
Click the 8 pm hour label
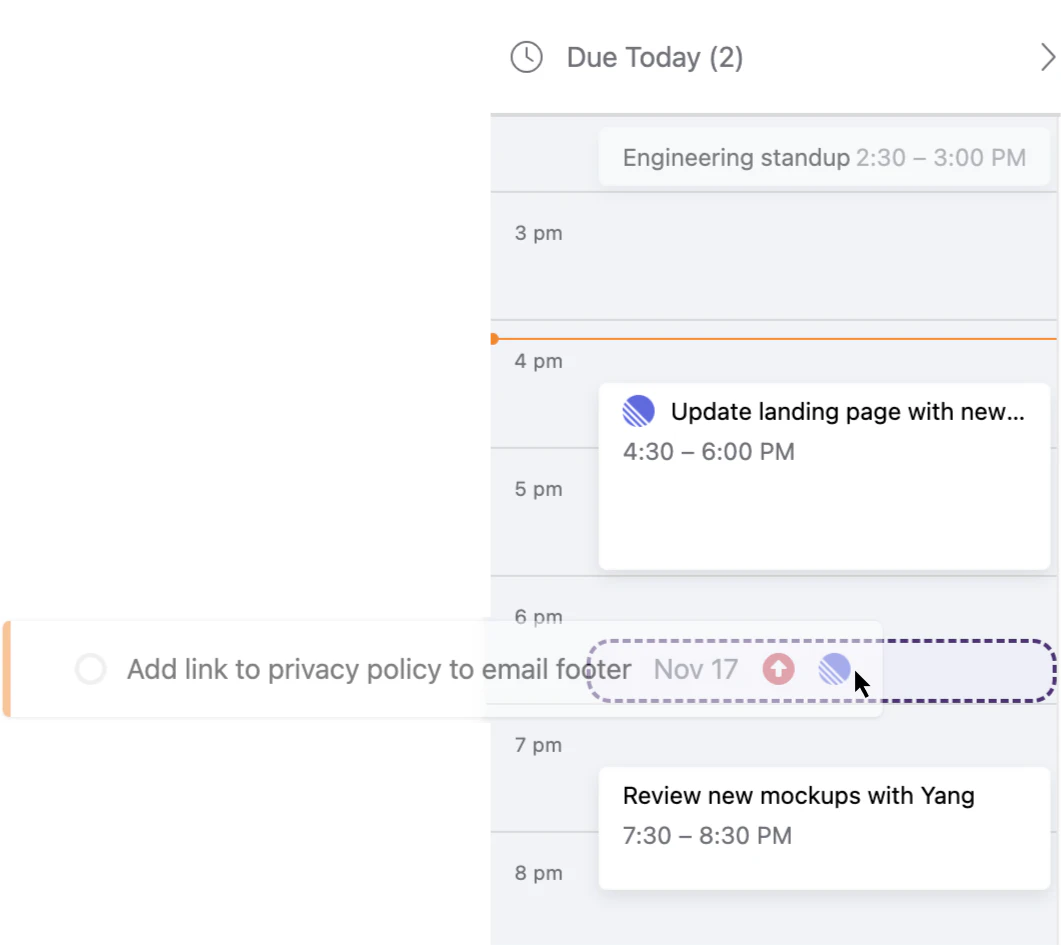click(x=538, y=873)
